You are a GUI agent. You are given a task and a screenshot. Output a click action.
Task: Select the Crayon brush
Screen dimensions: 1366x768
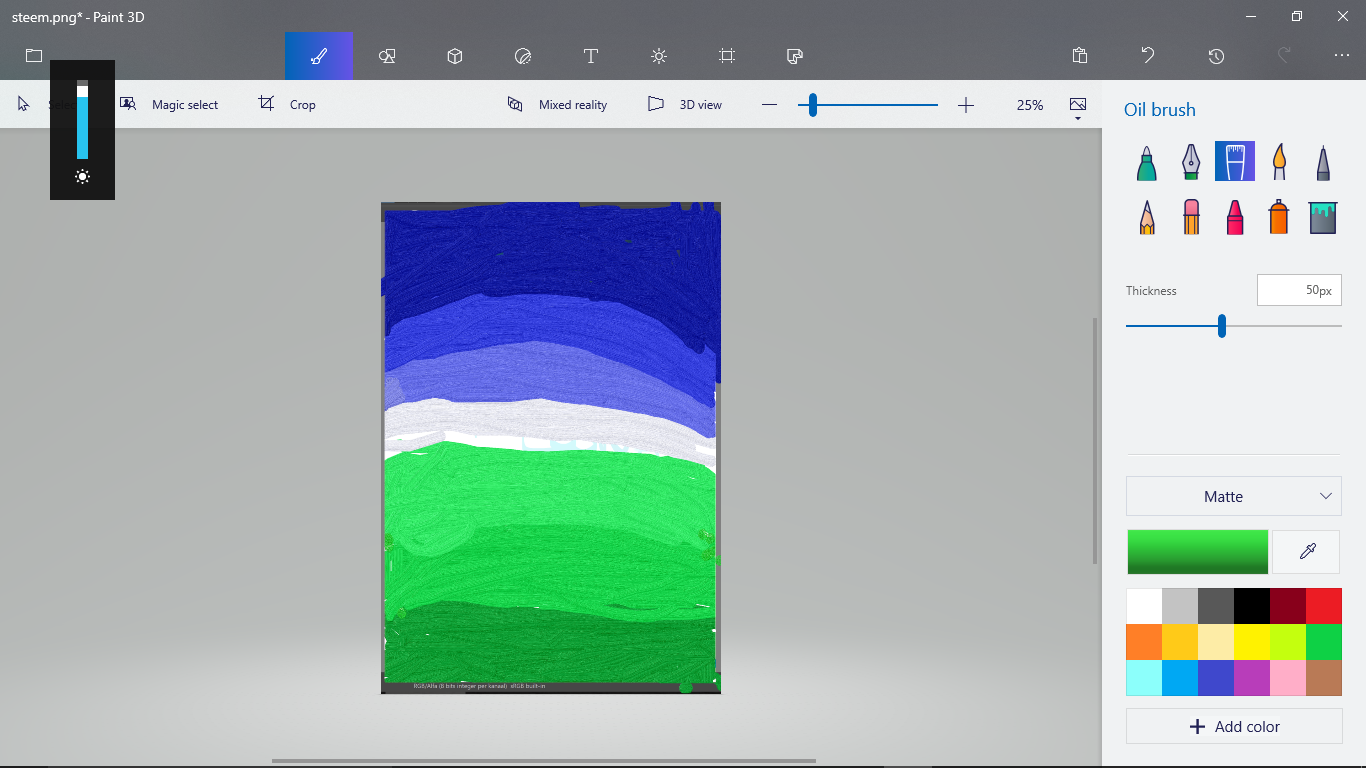1235,216
